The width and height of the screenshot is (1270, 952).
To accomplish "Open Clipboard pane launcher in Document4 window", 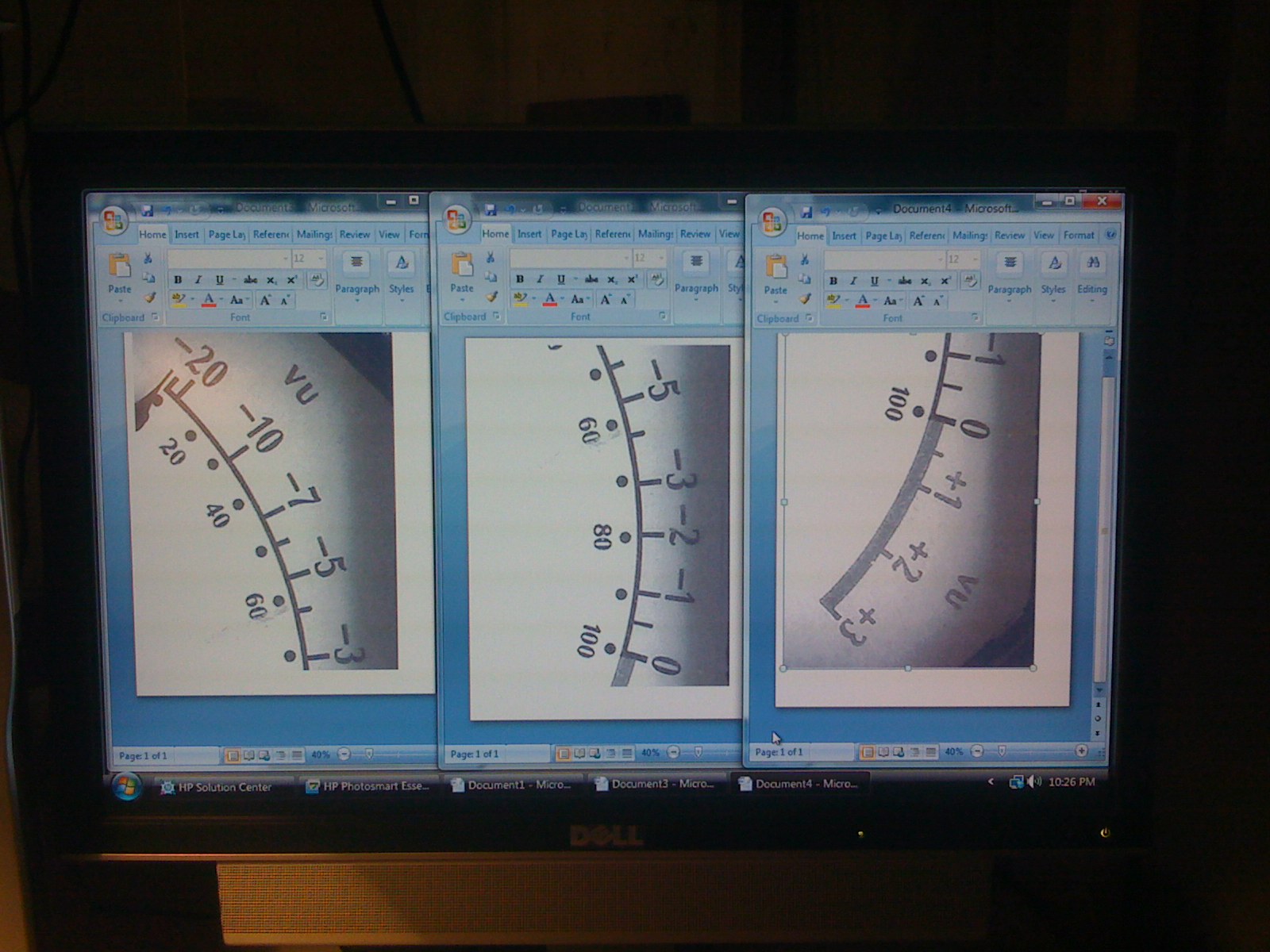I will [809, 318].
